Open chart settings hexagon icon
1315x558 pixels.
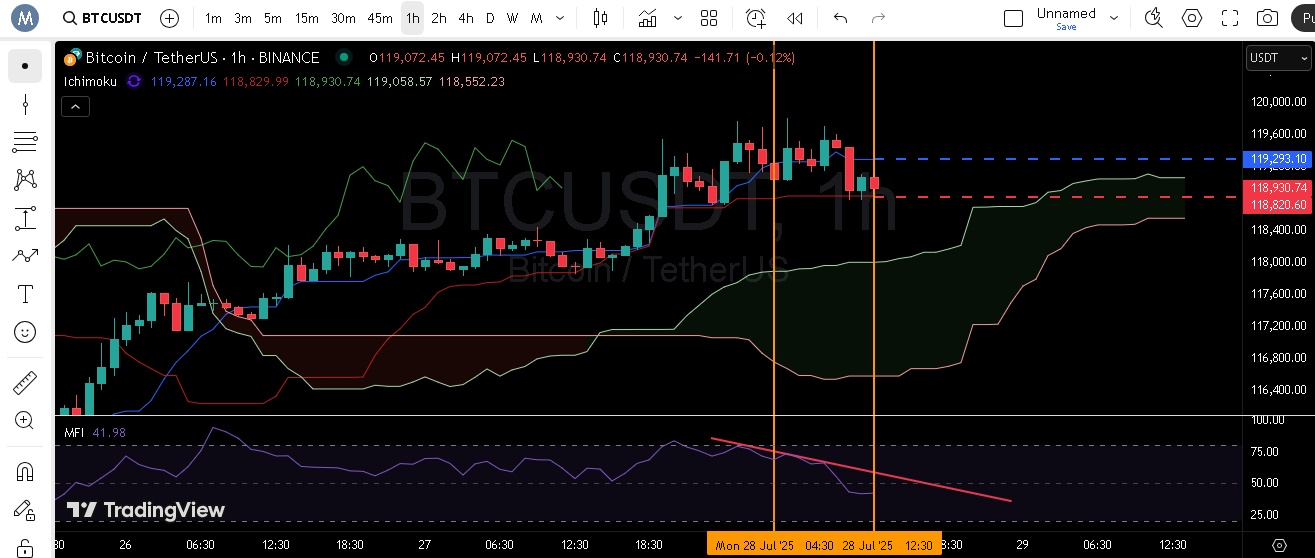(x=1192, y=18)
